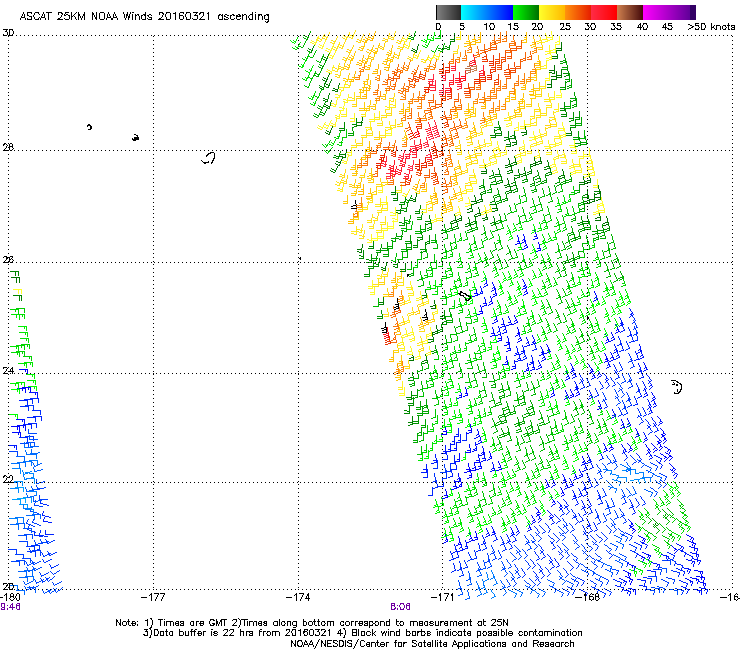Click the magenta 40–45 knots legend swatch
Screen dimensions: 740x650
(656, 12)
